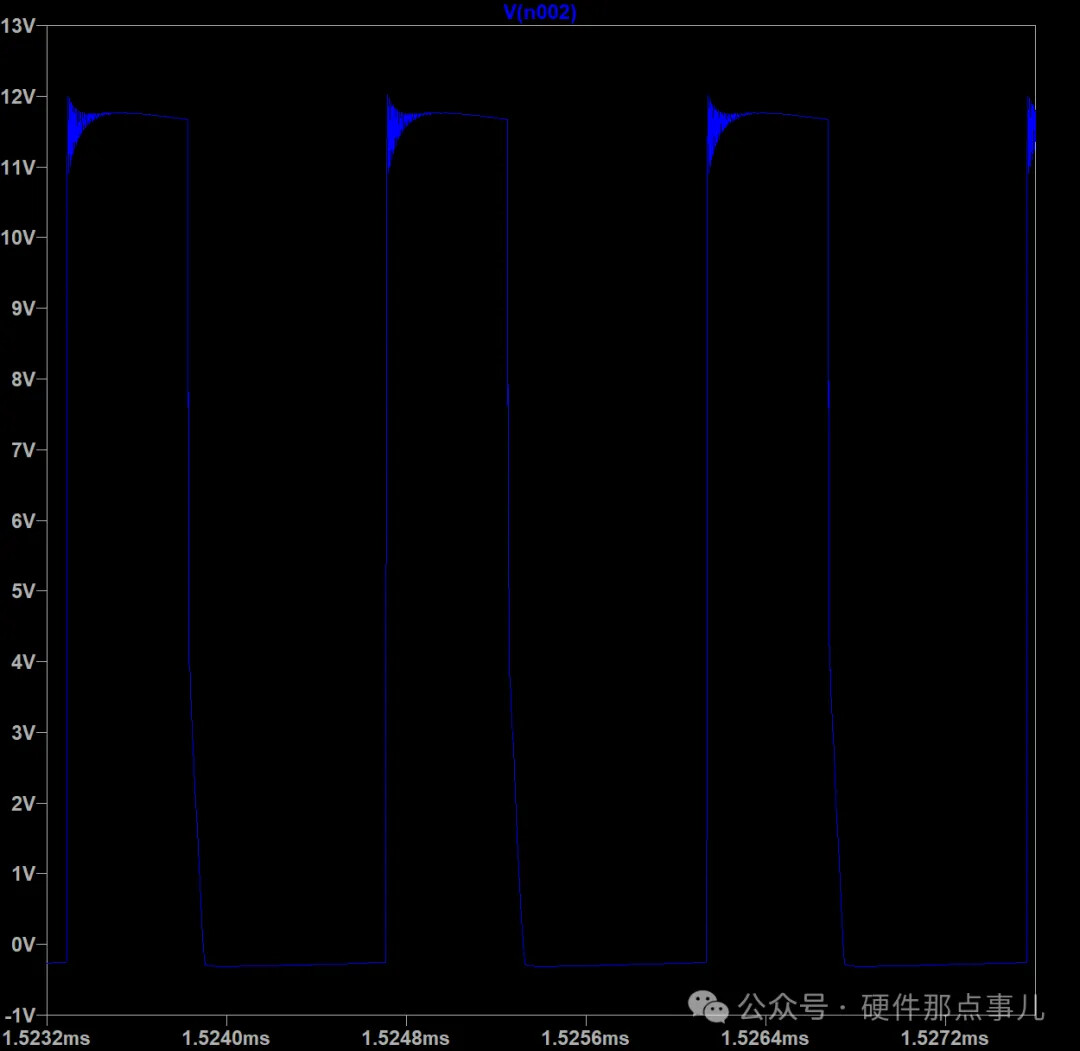Image resolution: width=1080 pixels, height=1051 pixels.
Task: Click the 1.5256ms time axis label
Action: point(586,1038)
